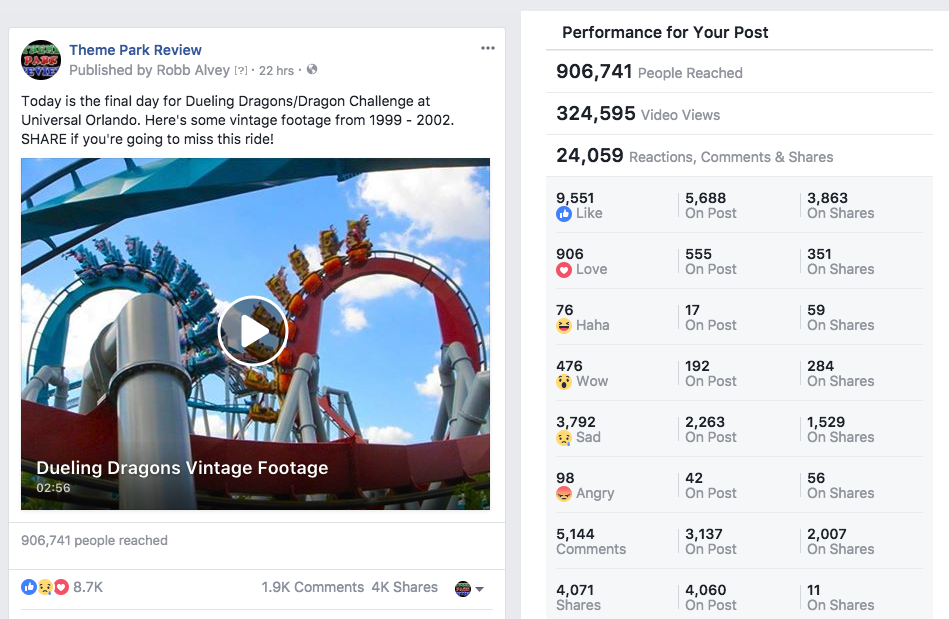Click the Sad reaction icon under post
Image resolution: width=949 pixels, height=619 pixels.
coord(45,587)
